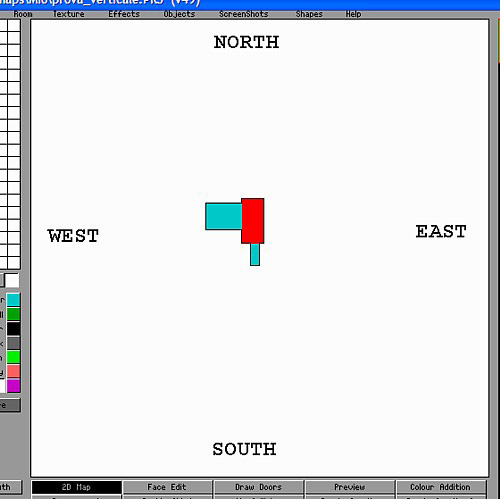Image resolution: width=500 pixels, height=499 pixels.
Task: Open the Room menu
Action: click(x=23, y=14)
